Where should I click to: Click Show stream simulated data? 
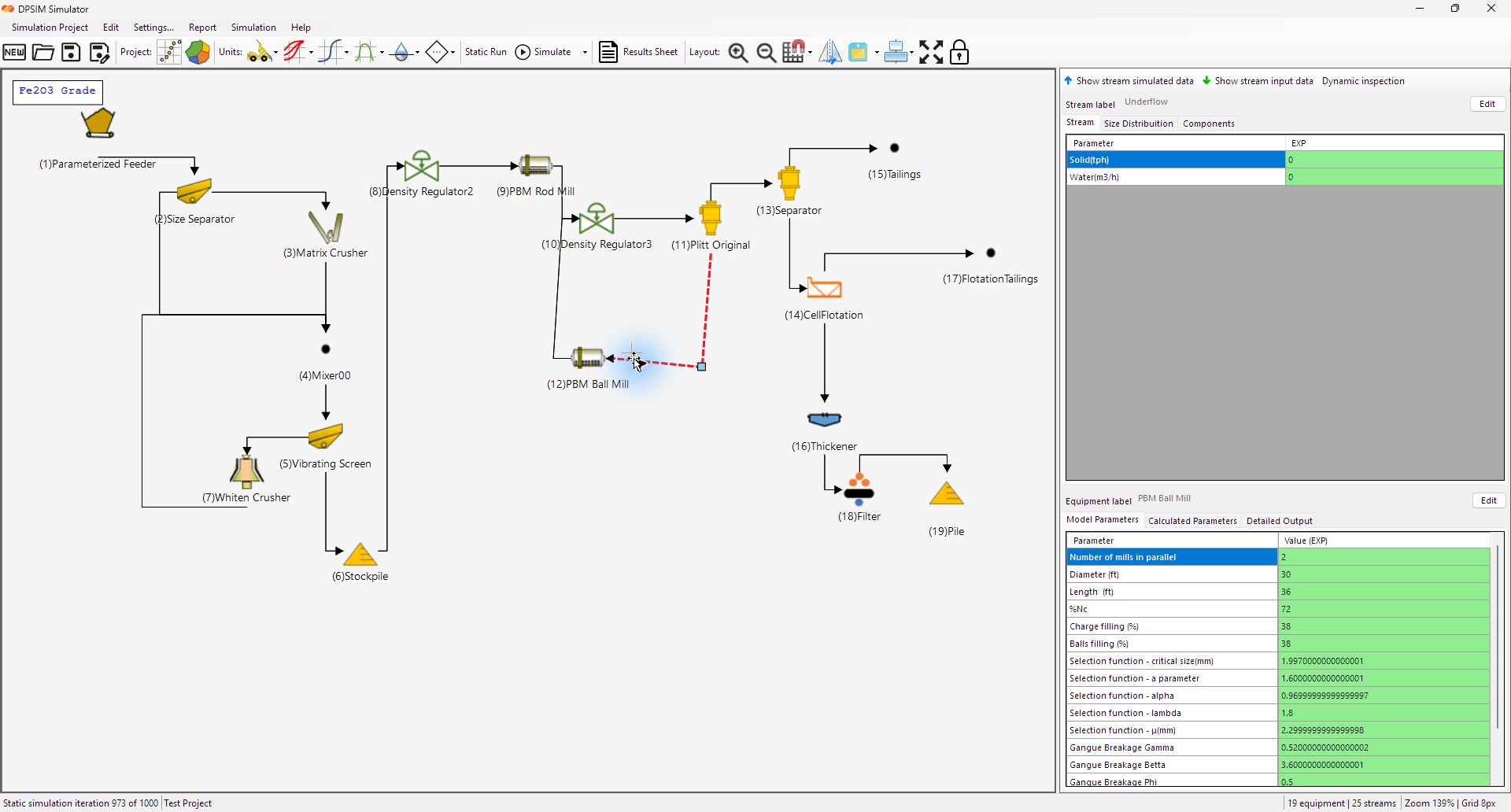coord(1129,81)
